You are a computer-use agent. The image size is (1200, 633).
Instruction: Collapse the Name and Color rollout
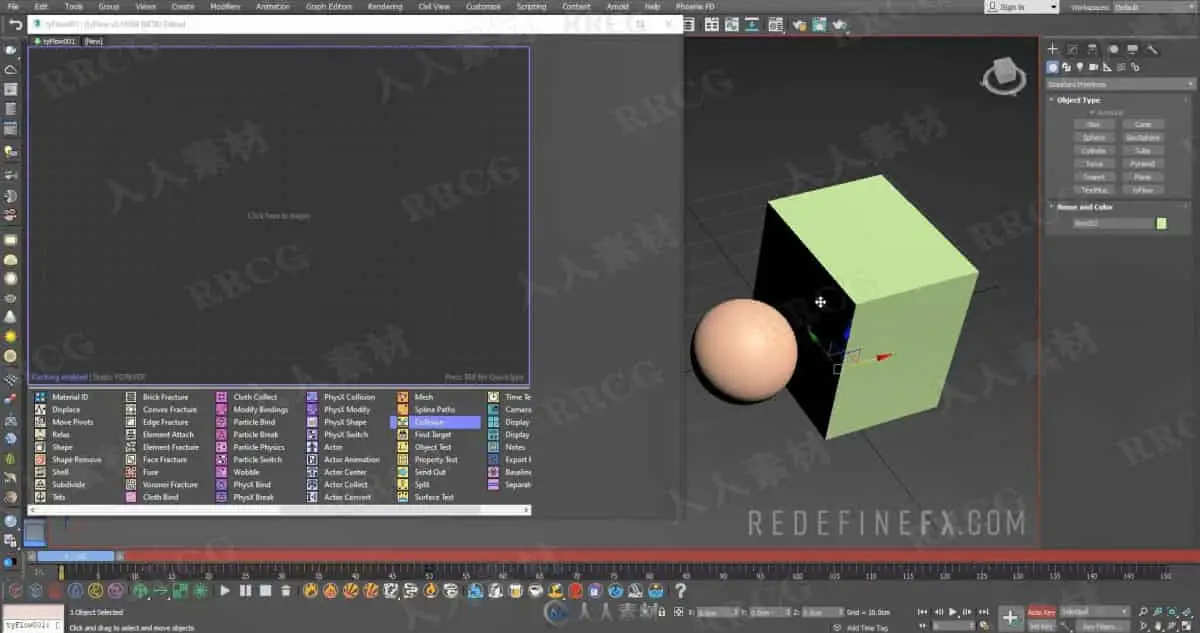pyautogui.click(x=1084, y=207)
